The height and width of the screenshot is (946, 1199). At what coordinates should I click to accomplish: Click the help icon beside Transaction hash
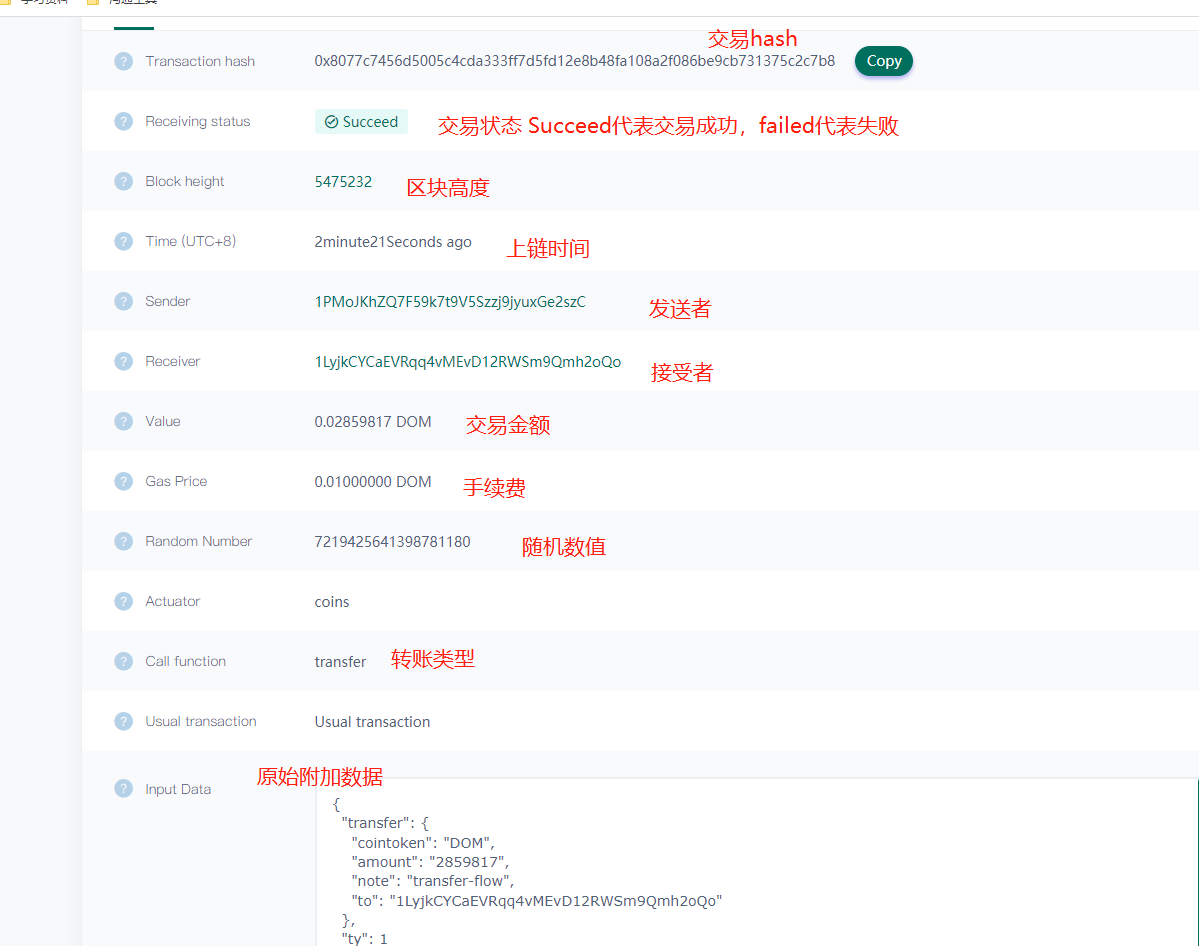pos(123,61)
